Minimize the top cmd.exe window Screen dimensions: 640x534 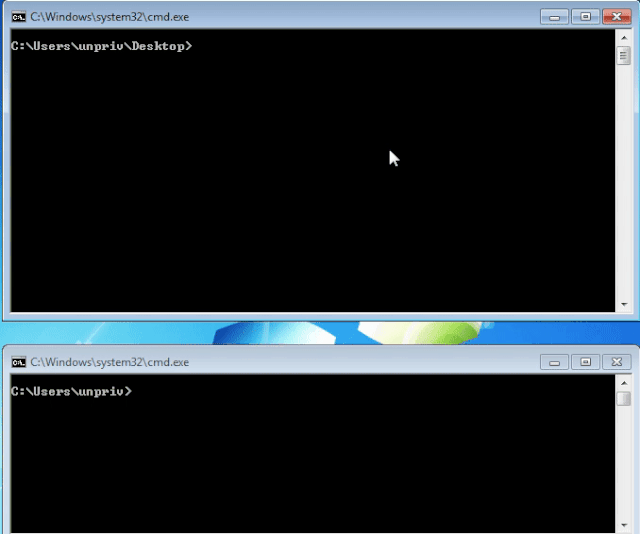click(x=554, y=17)
